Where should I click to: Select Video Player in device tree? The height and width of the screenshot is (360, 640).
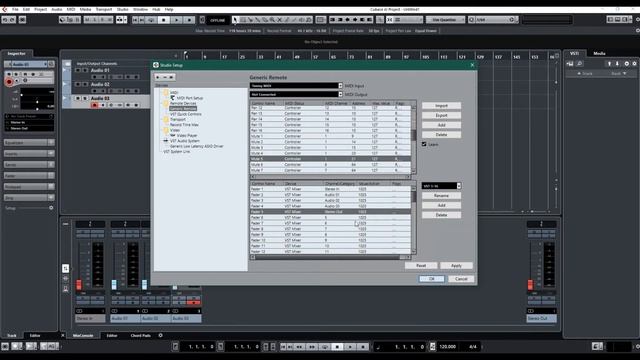click(x=187, y=136)
